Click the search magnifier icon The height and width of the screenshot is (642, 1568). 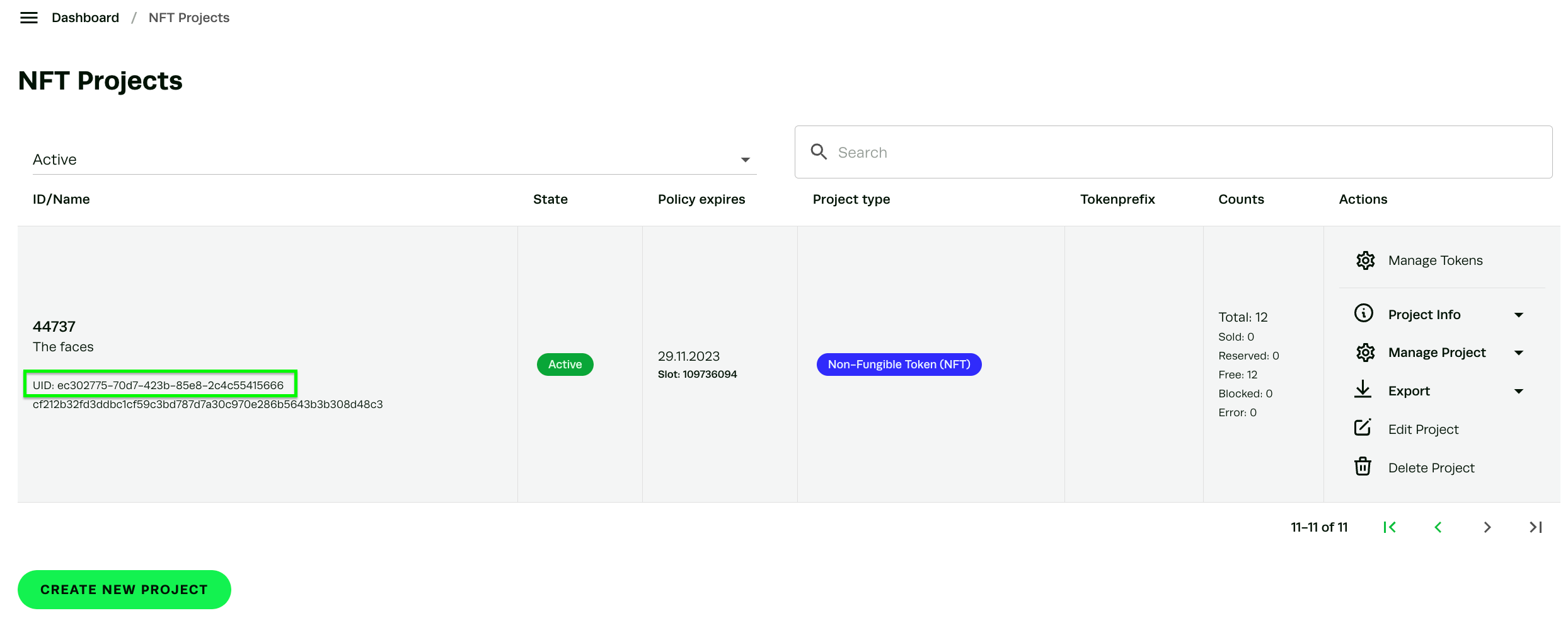[819, 152]
